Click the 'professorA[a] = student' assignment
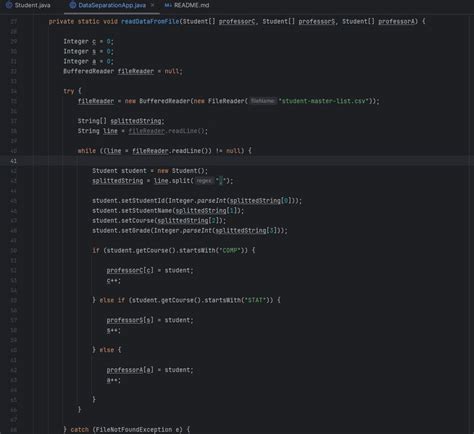 coord(150,370)
